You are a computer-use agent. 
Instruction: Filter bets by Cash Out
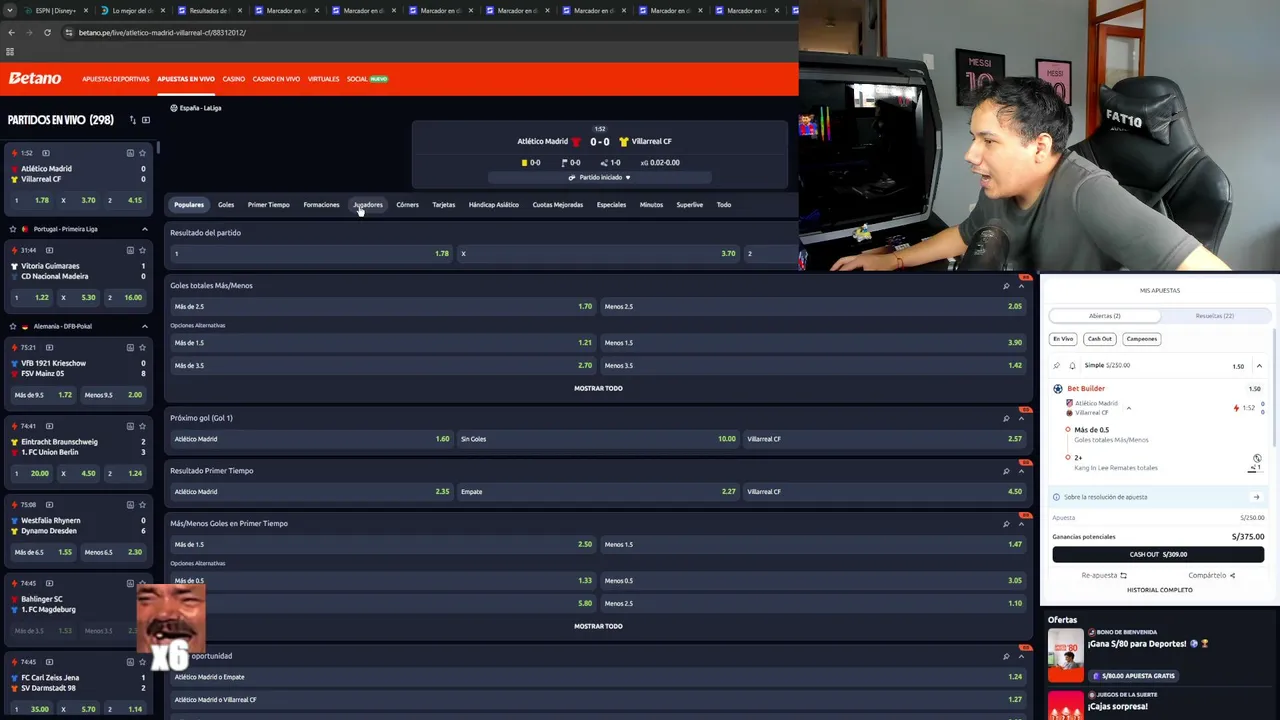[x=1100, y=339]
